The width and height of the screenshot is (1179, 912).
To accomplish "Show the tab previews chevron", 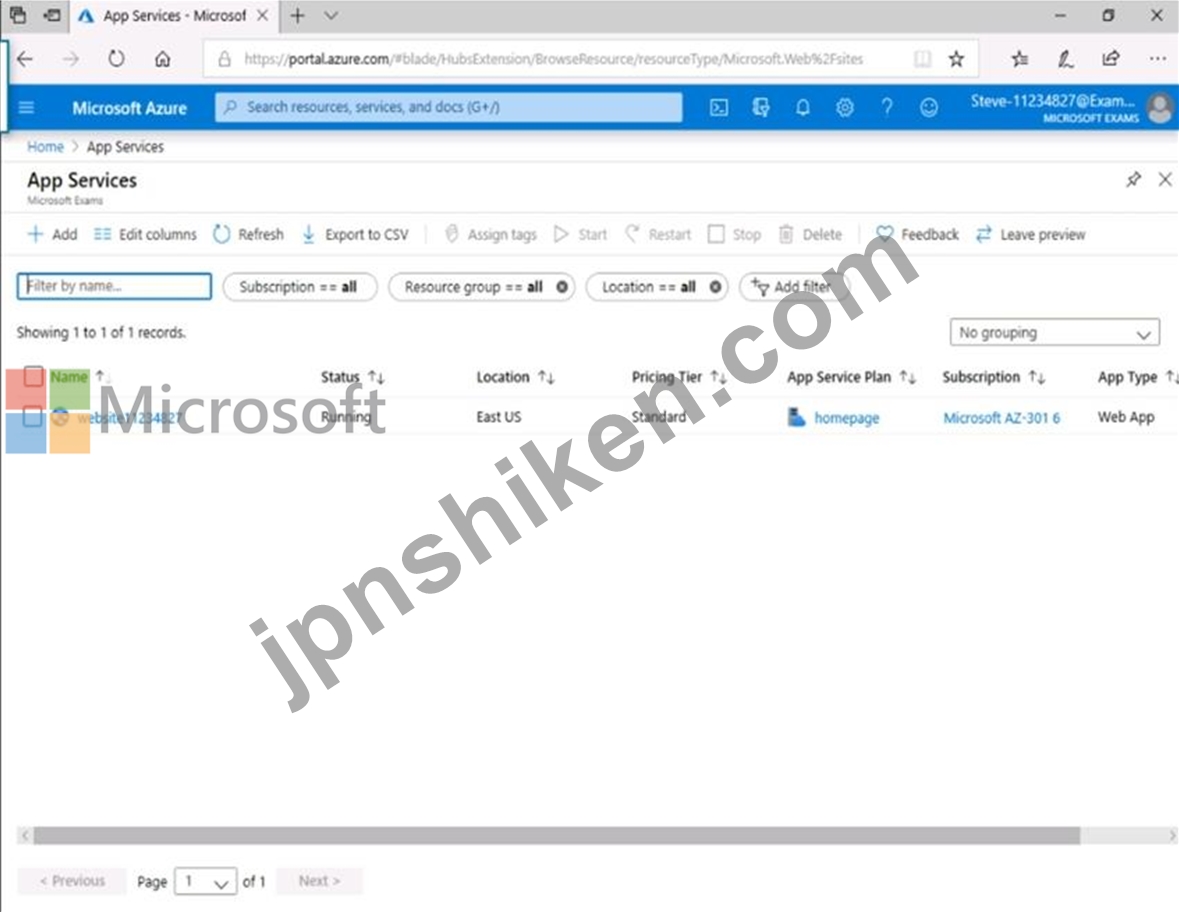I will click(331, 16).
